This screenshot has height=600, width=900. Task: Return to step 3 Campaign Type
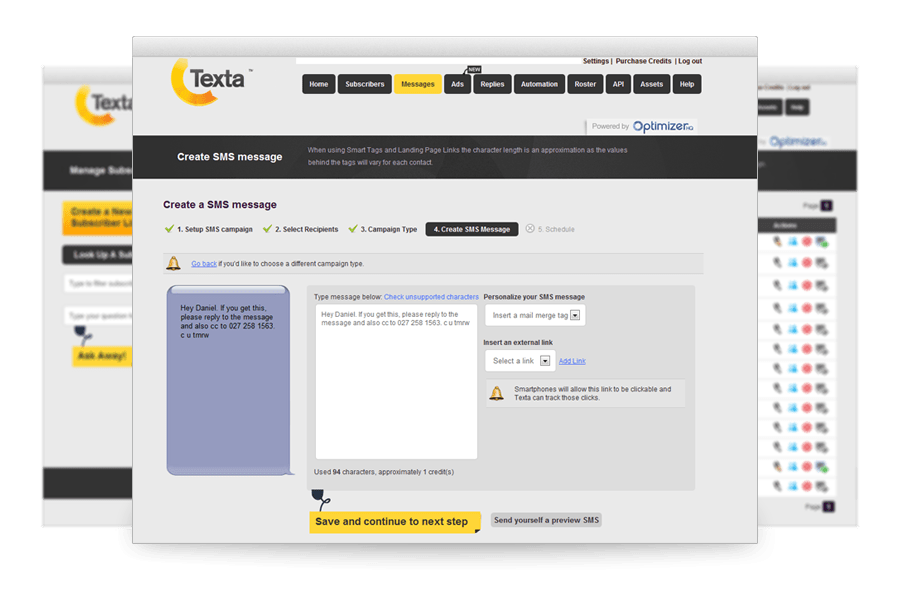[x=383, y=229]
